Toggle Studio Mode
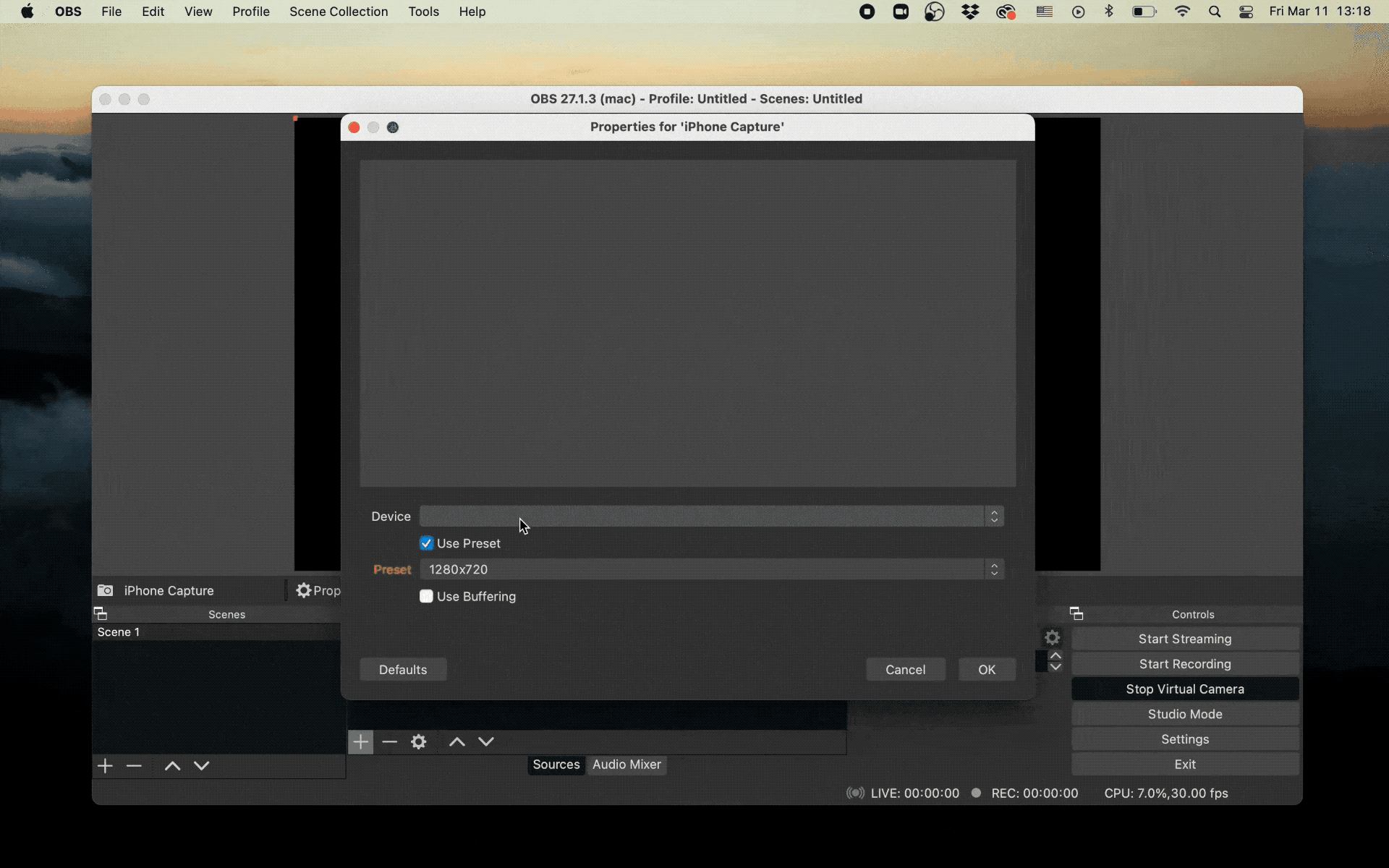 [x=1184, y=714]
